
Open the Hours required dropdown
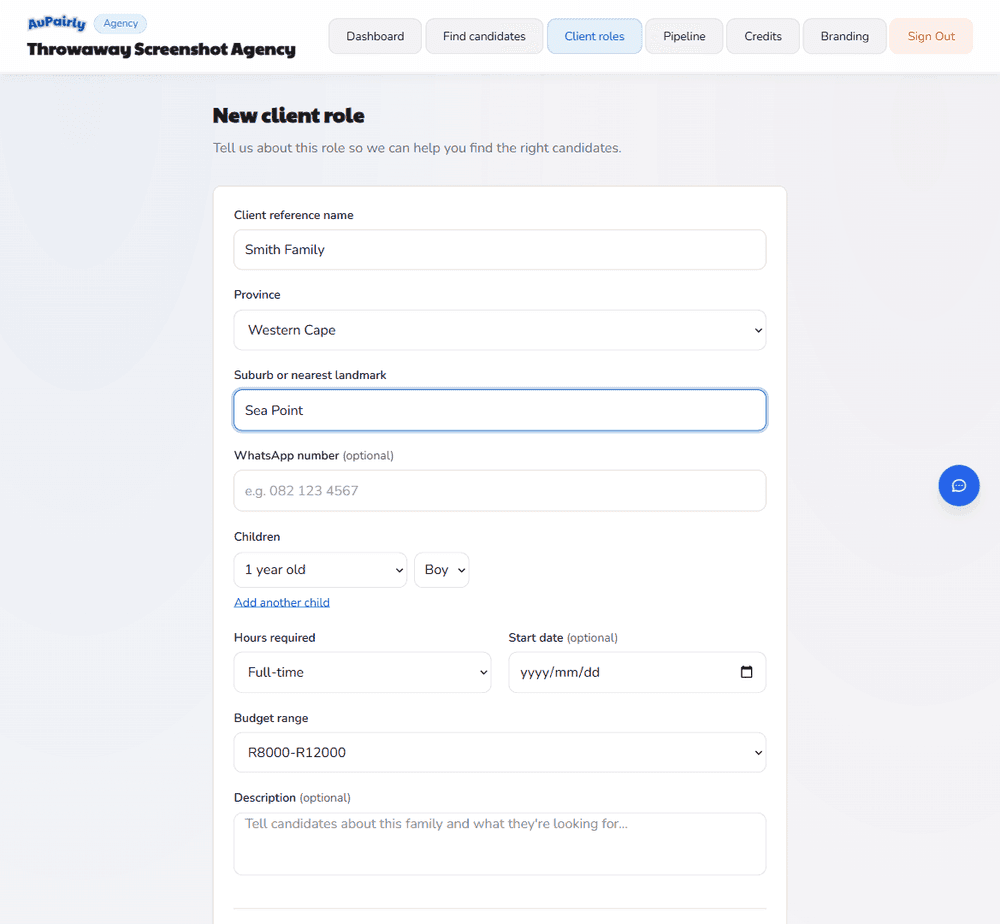(362, 672)
